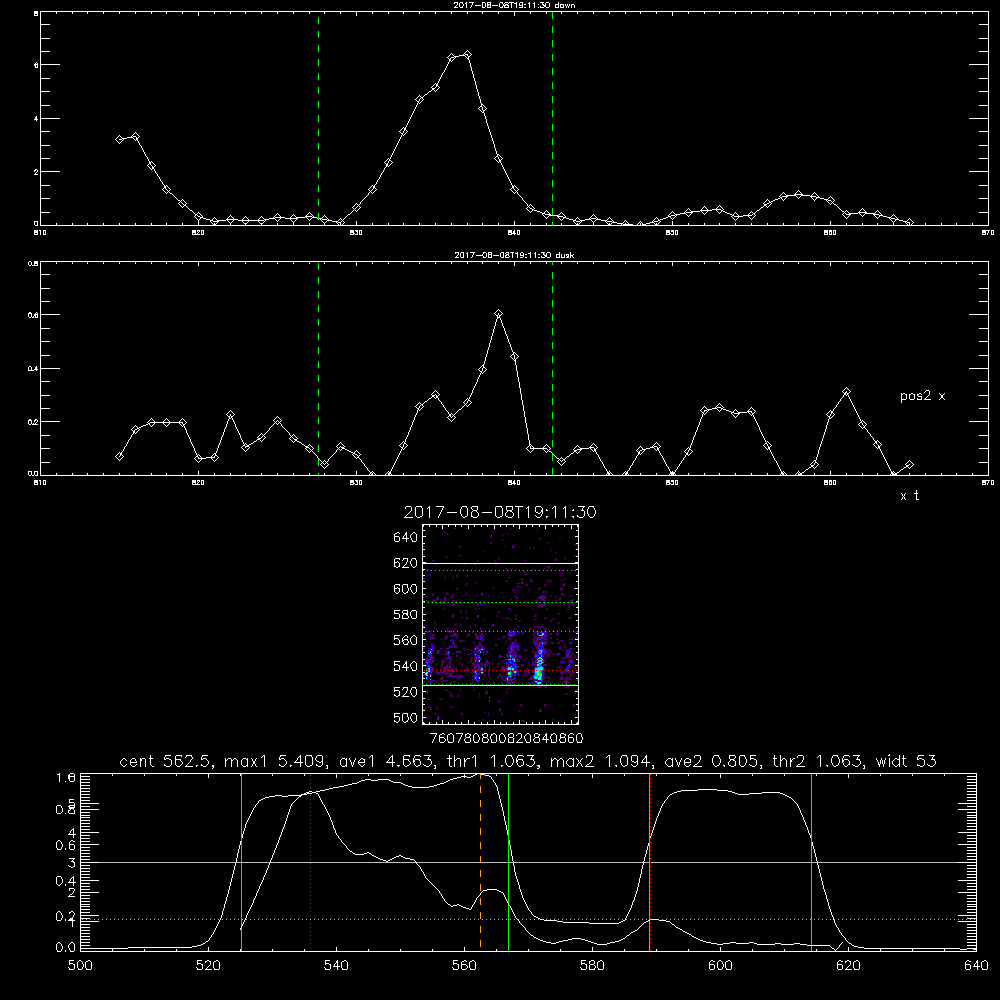Click the spectrogram y-axis label "600"

[405, 589]
